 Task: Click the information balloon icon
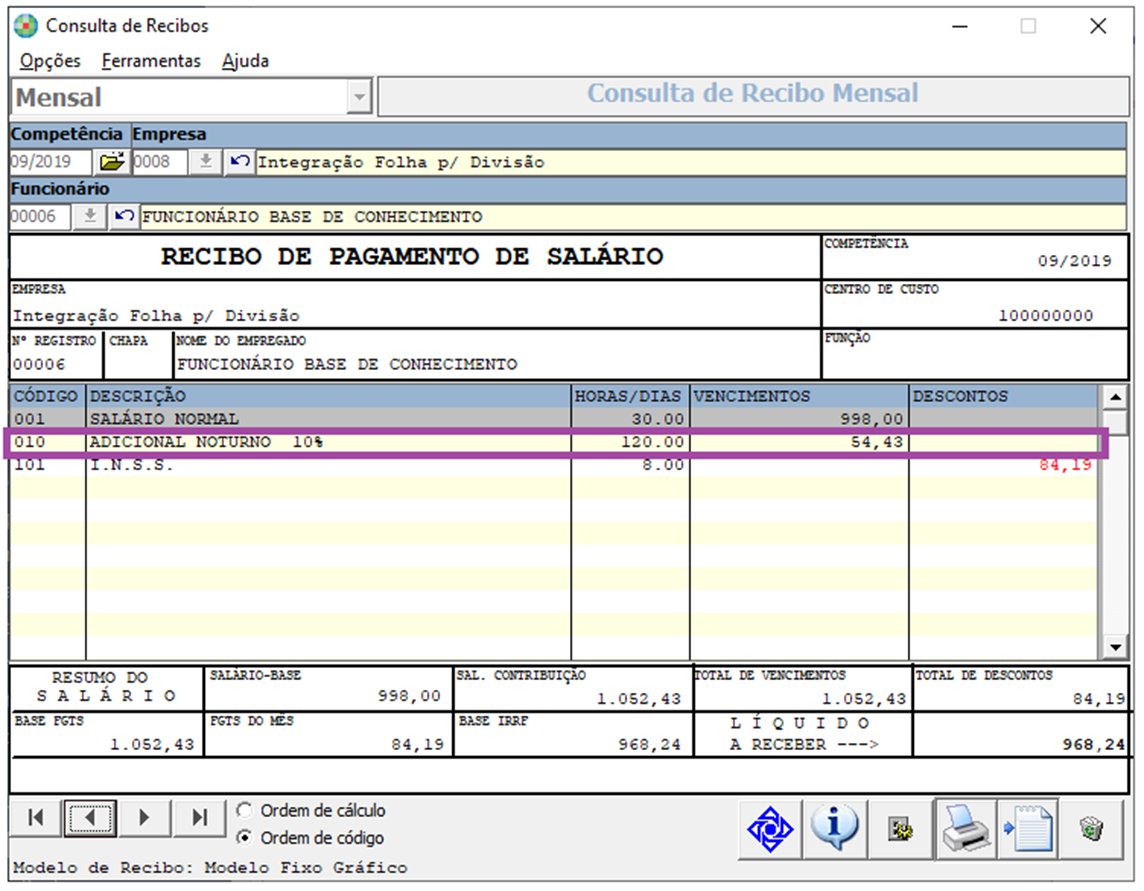835,829
